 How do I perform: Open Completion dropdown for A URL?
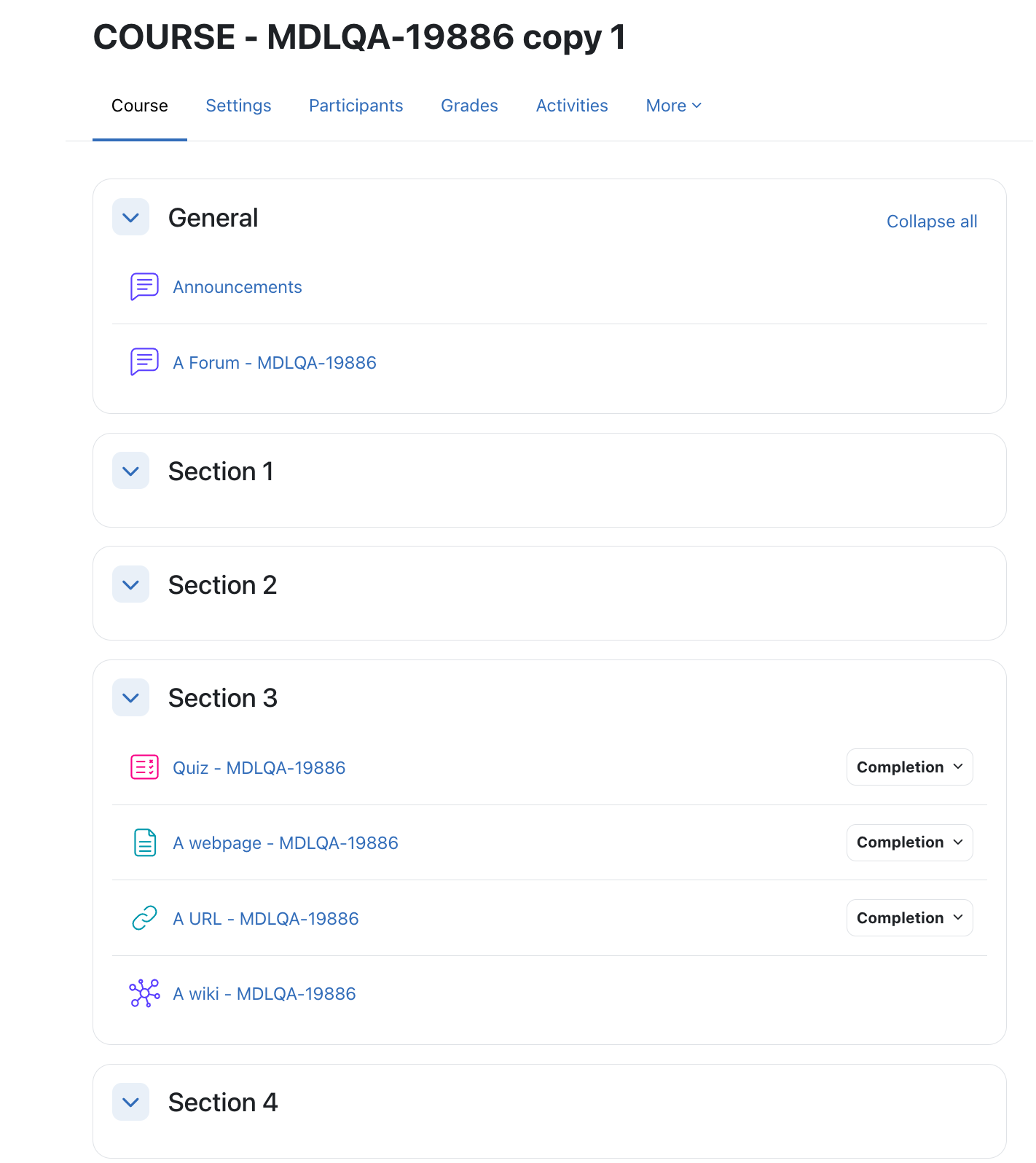coord(909,918)
